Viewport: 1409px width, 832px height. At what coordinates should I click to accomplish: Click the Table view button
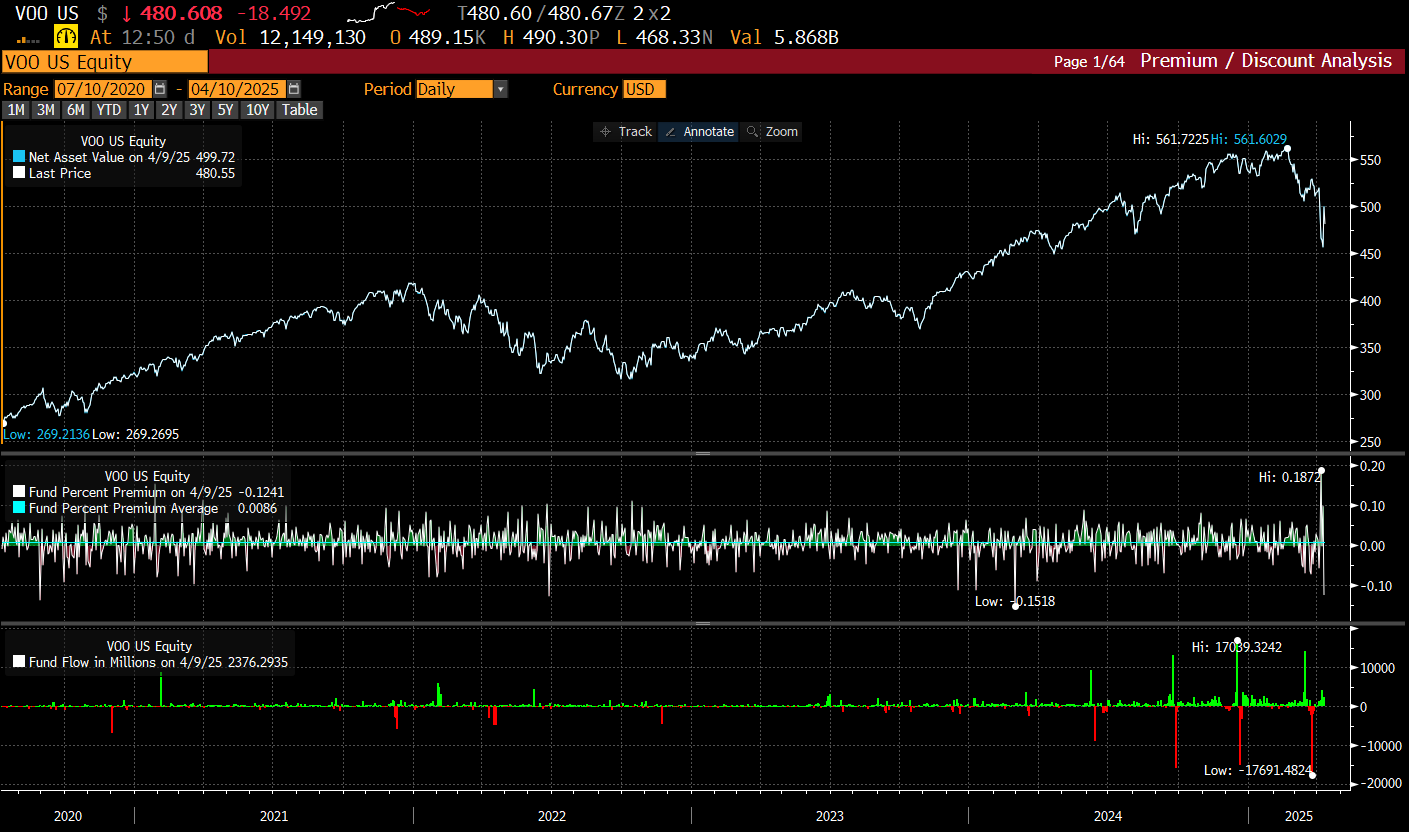(x=299, y=110)
